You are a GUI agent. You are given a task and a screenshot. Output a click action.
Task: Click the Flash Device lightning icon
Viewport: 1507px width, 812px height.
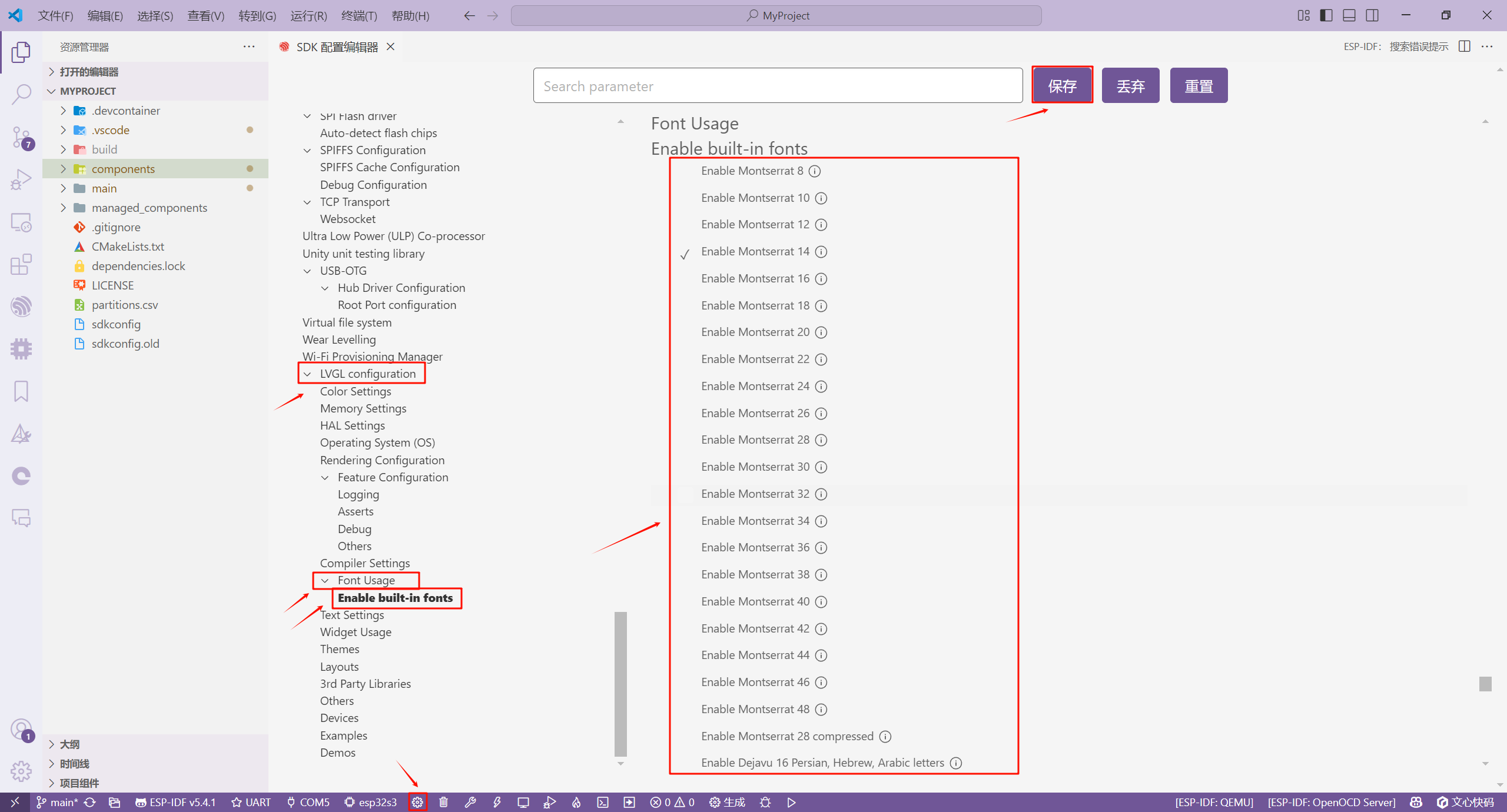(497, 802)
